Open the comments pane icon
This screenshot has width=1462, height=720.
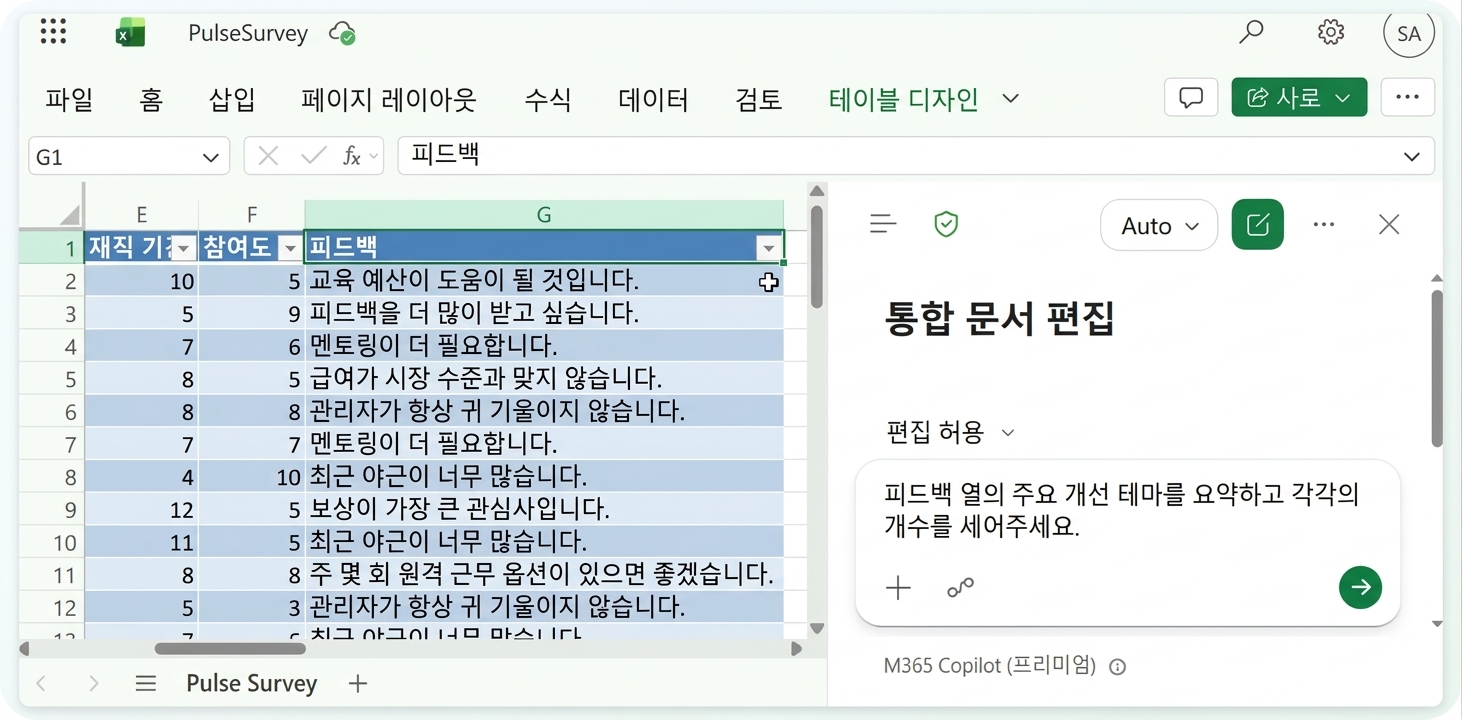pos(1191,97)
